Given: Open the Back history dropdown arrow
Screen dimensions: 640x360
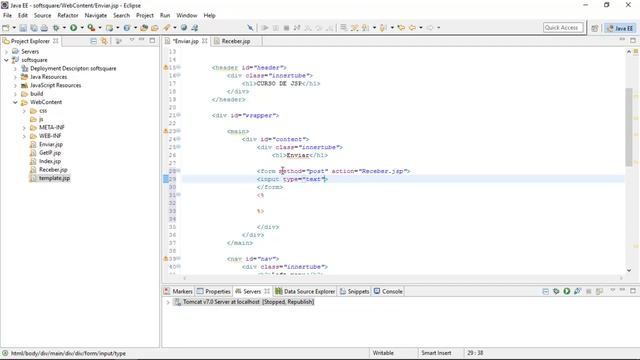Looking at the screenshot, I should click(421, 28).
